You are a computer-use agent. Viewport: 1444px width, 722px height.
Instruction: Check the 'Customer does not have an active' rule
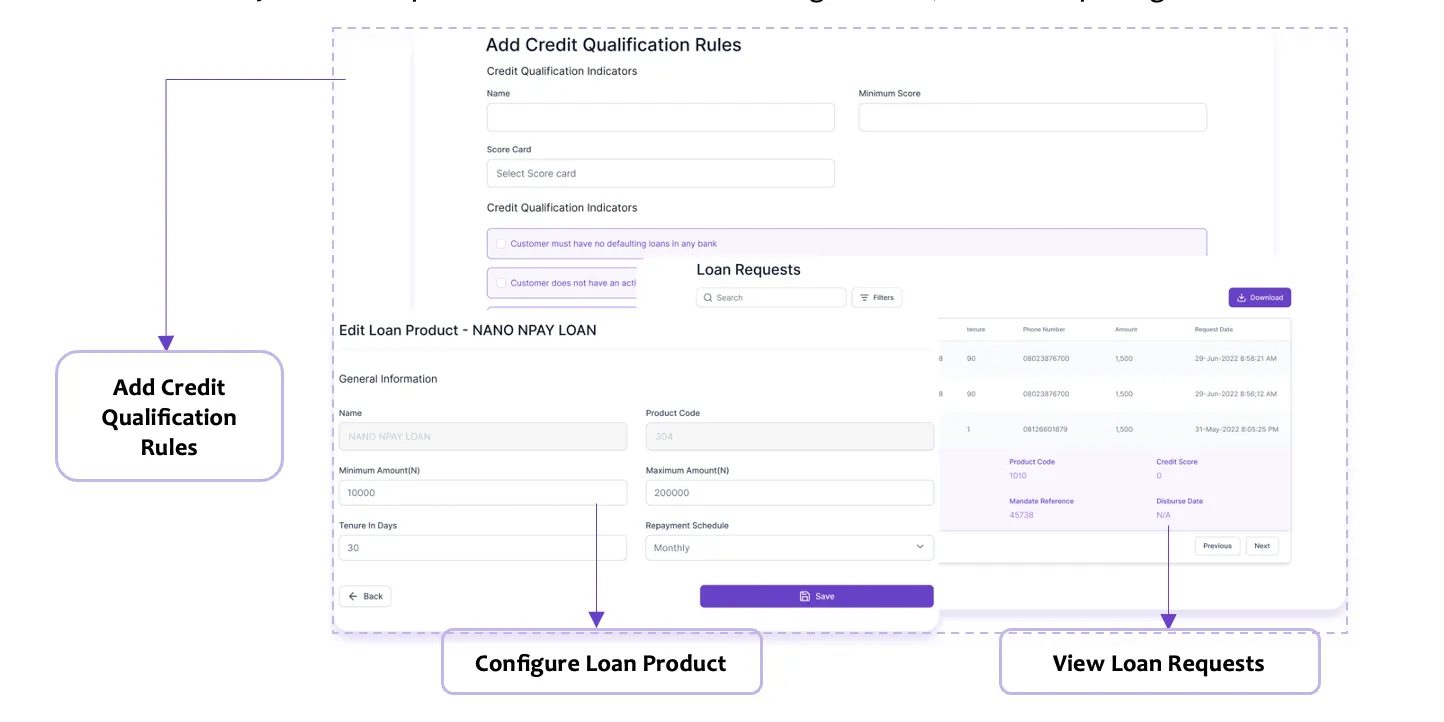[501, 282]
